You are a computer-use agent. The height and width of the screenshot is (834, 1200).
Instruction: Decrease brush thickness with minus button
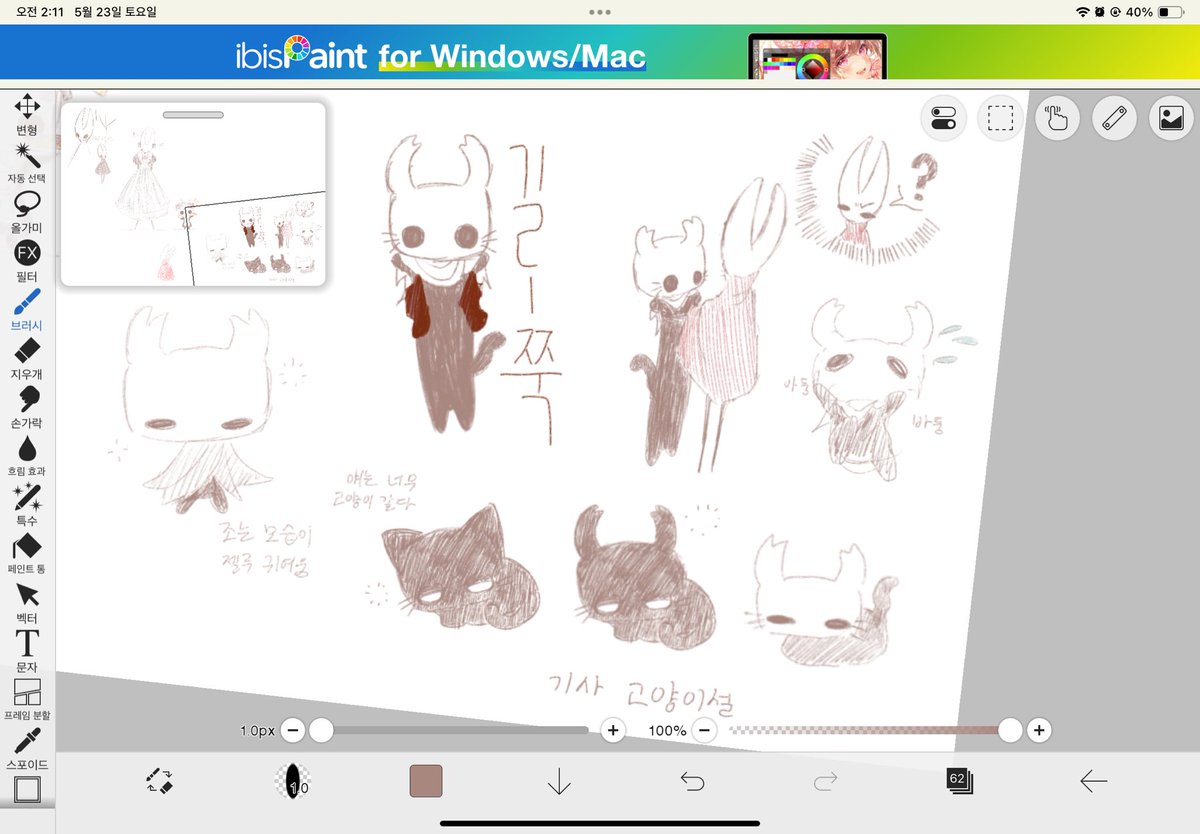tap(292, 730)
